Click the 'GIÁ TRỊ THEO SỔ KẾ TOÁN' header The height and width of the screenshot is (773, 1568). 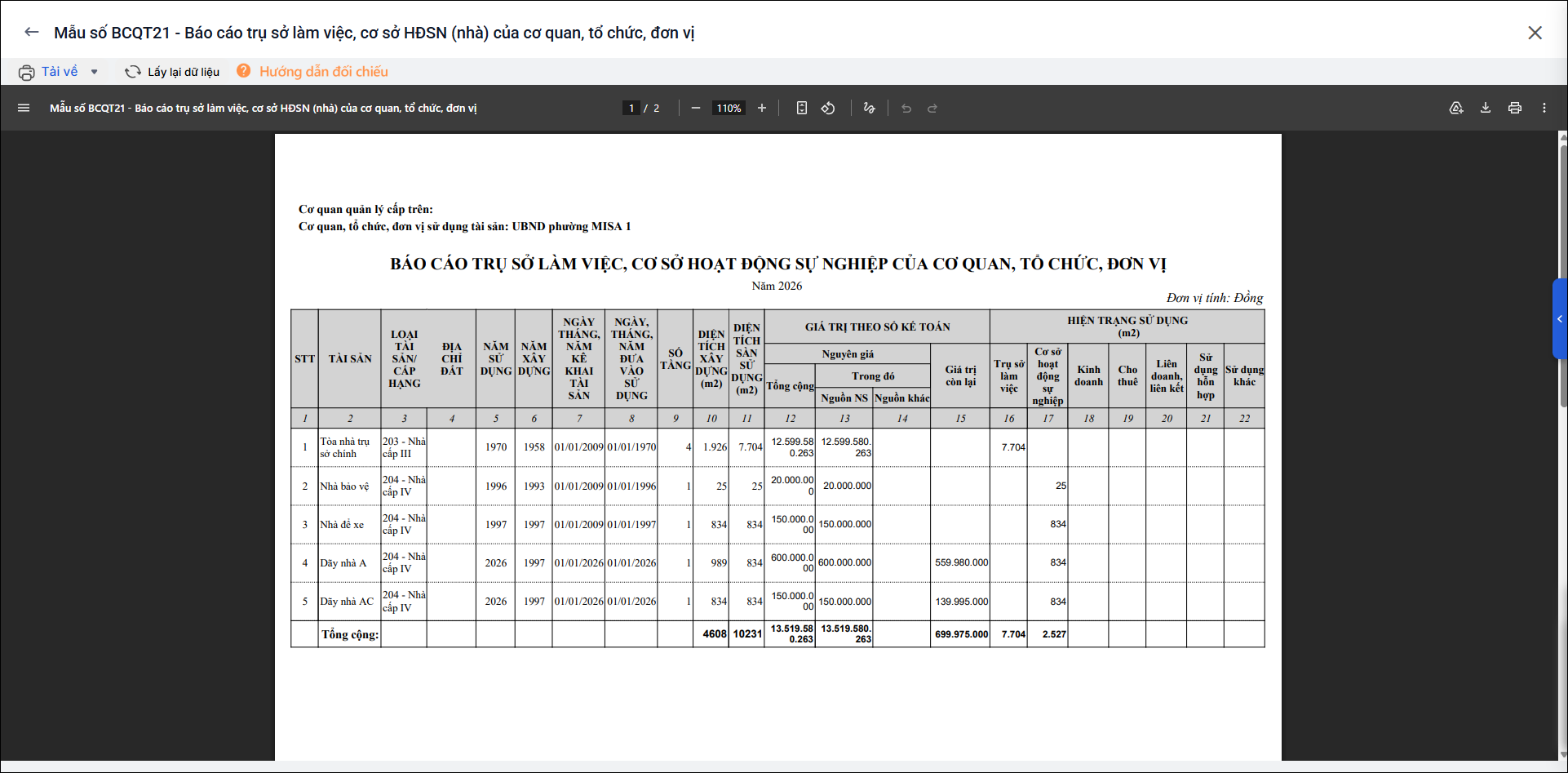click(878, 327)
